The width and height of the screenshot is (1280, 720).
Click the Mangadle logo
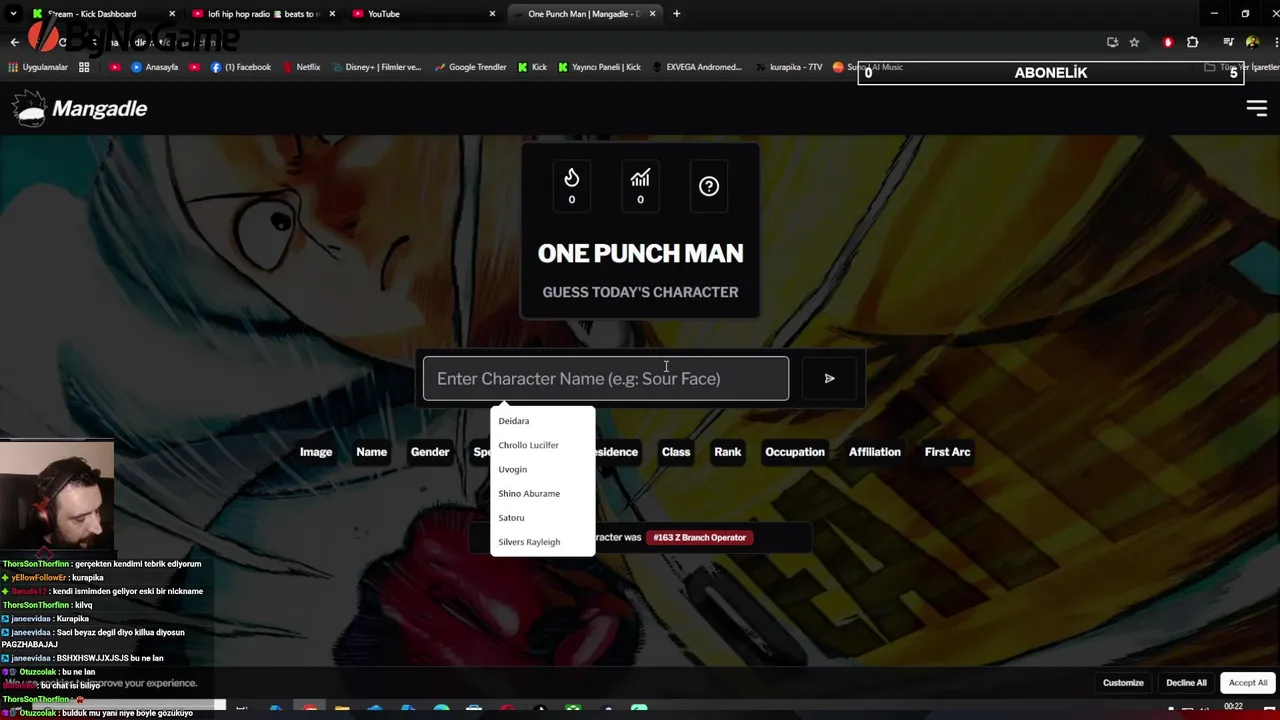click(x=80, y=109)
